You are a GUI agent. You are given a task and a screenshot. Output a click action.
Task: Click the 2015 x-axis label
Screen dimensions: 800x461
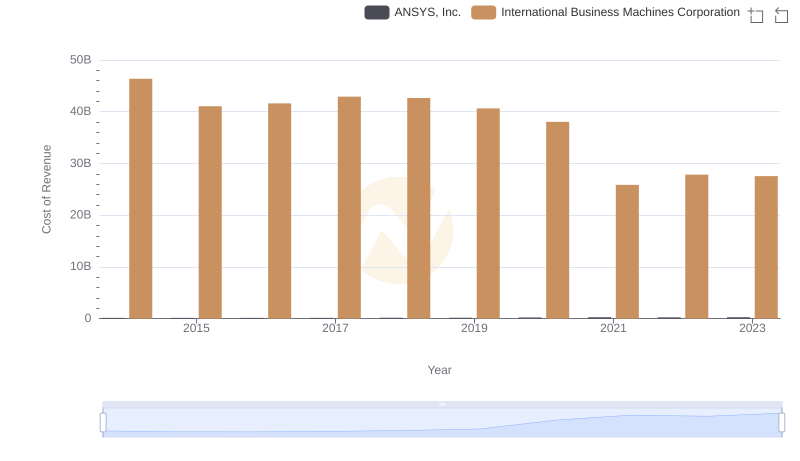point(196,328)
